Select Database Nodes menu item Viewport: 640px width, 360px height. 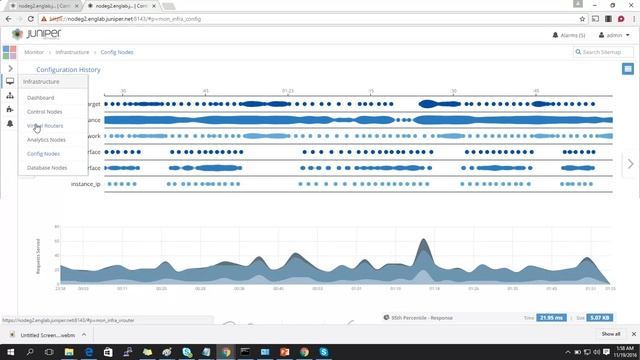[47, 168]
